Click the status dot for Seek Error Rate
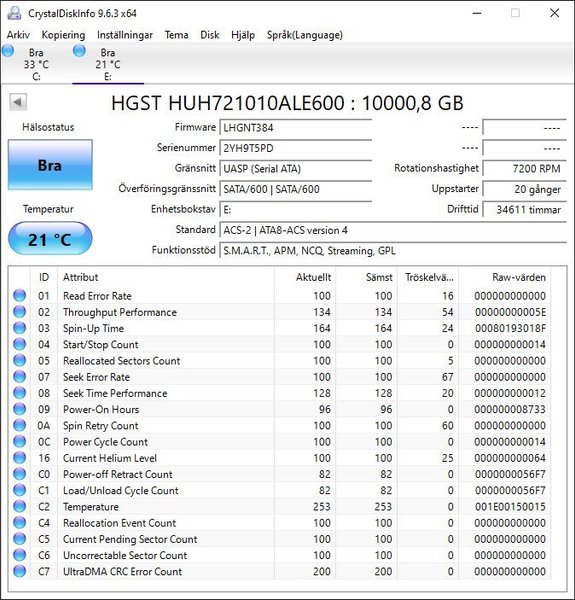575x600 pixels. (x=20, y=377)
